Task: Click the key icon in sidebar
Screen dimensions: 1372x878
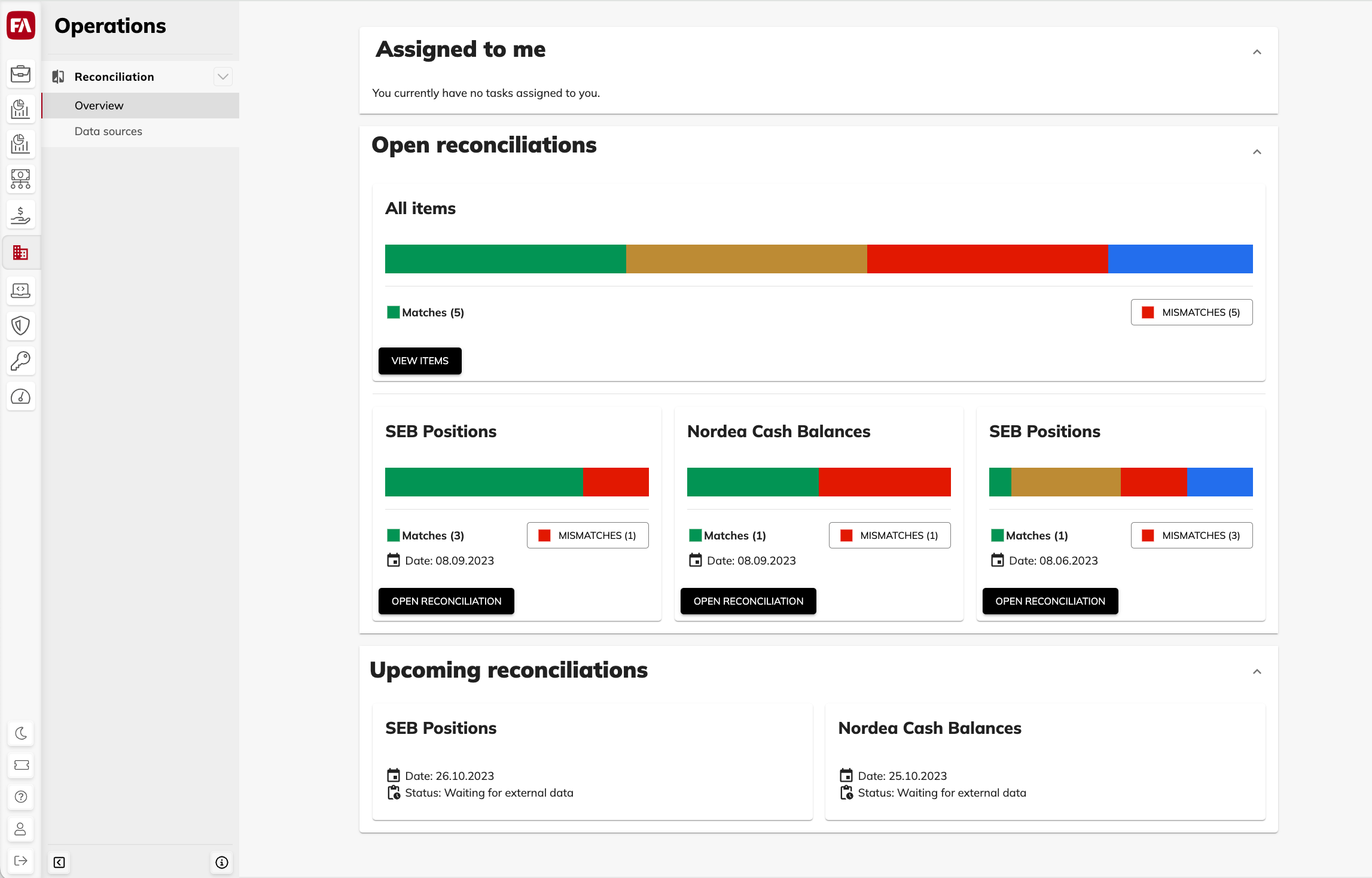Action: pos(20,361)
